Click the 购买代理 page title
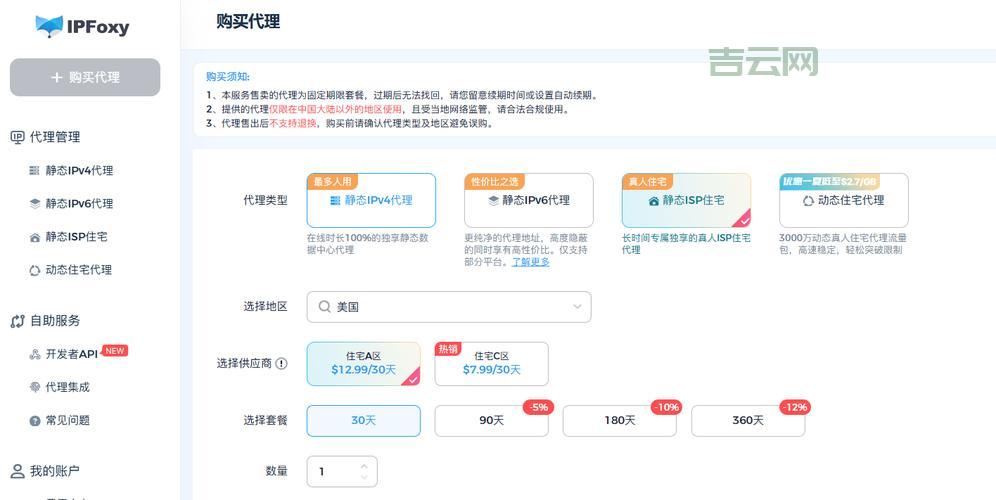 pos(248,22)
